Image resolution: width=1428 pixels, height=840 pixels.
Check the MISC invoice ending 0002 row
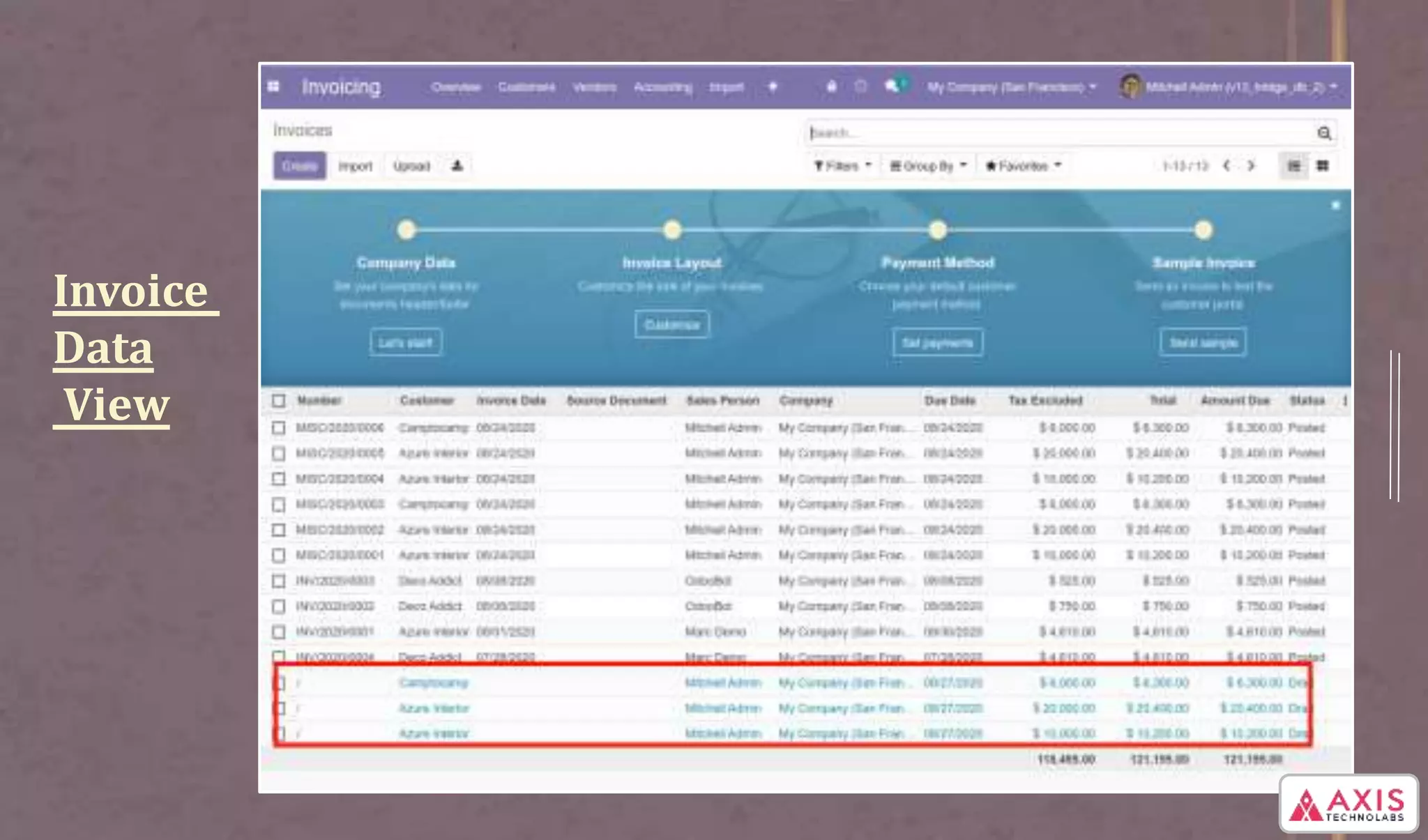point(279,530)
